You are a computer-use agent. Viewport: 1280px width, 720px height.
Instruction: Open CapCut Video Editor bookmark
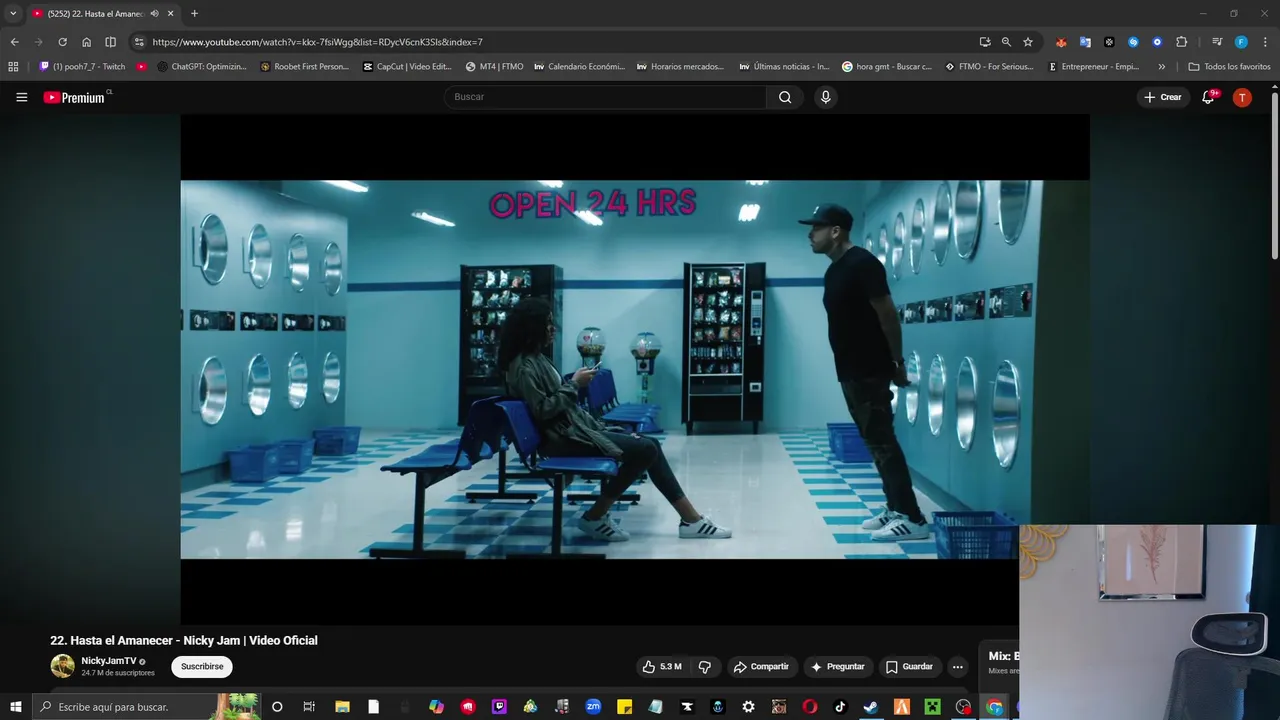point(407,67)
